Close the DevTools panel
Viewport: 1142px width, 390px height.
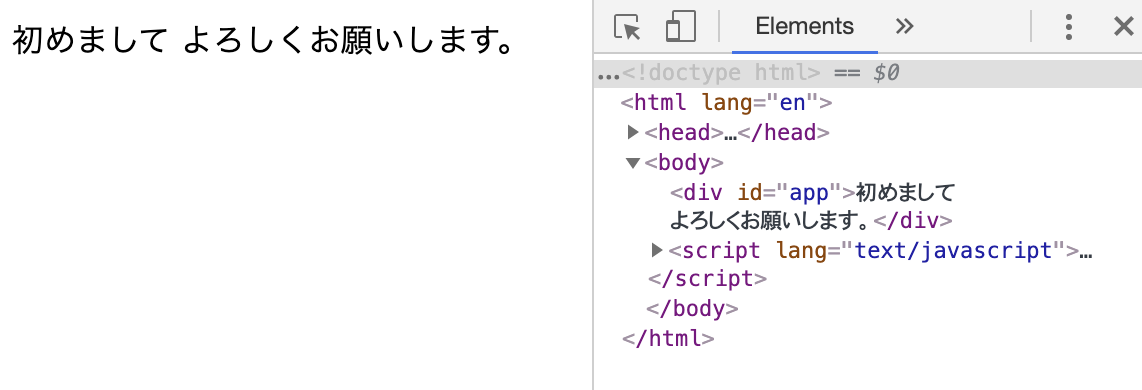(1124, 27)
